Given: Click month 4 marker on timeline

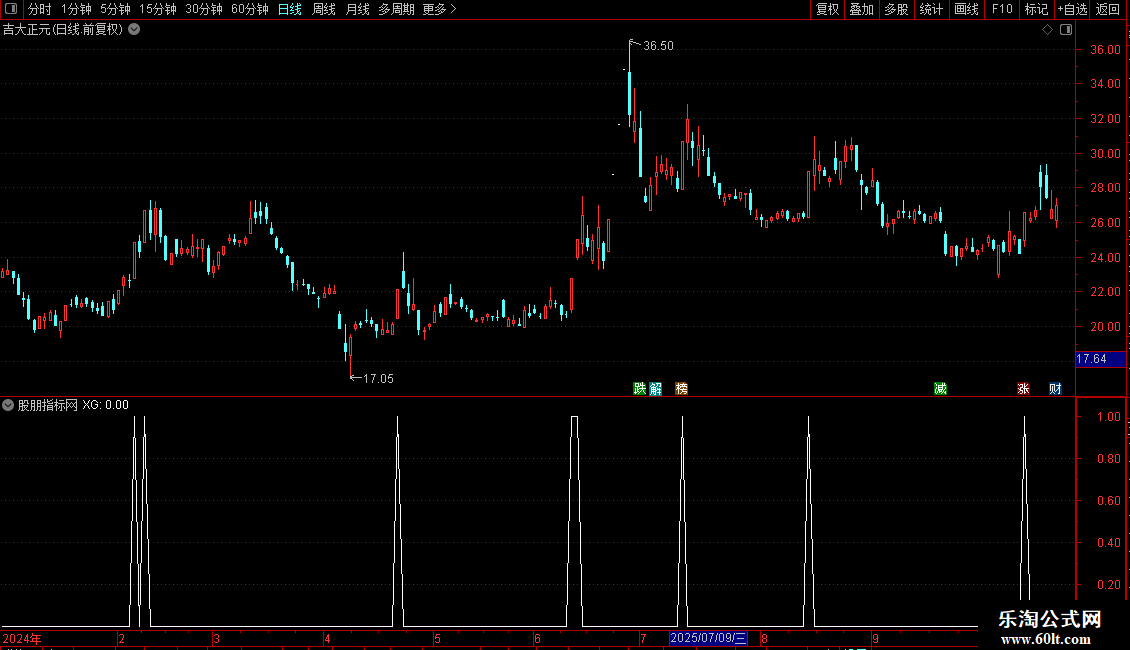Looking at the screenshot, I should [327, 638].
